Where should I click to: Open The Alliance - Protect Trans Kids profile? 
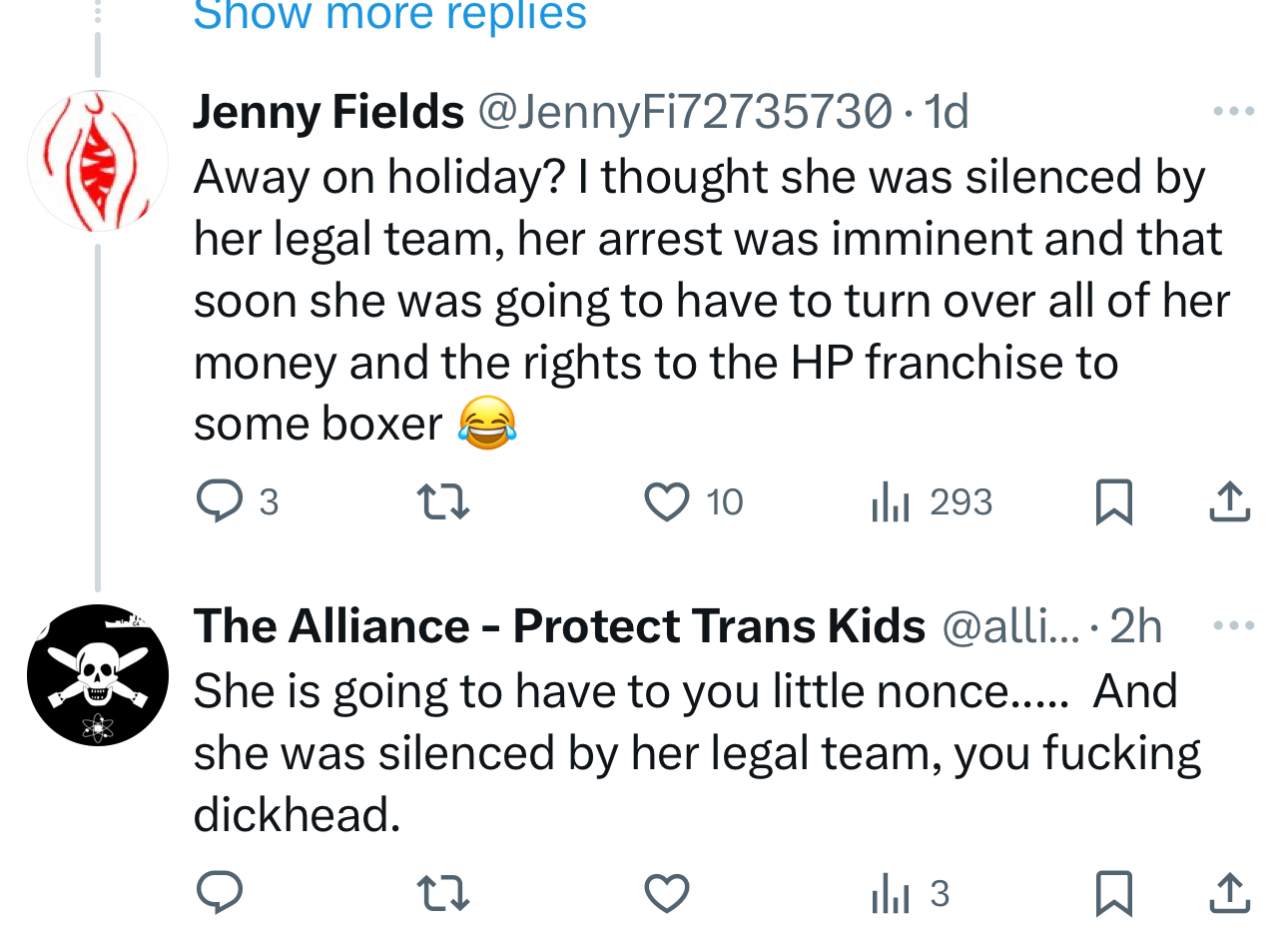(559, 626)
